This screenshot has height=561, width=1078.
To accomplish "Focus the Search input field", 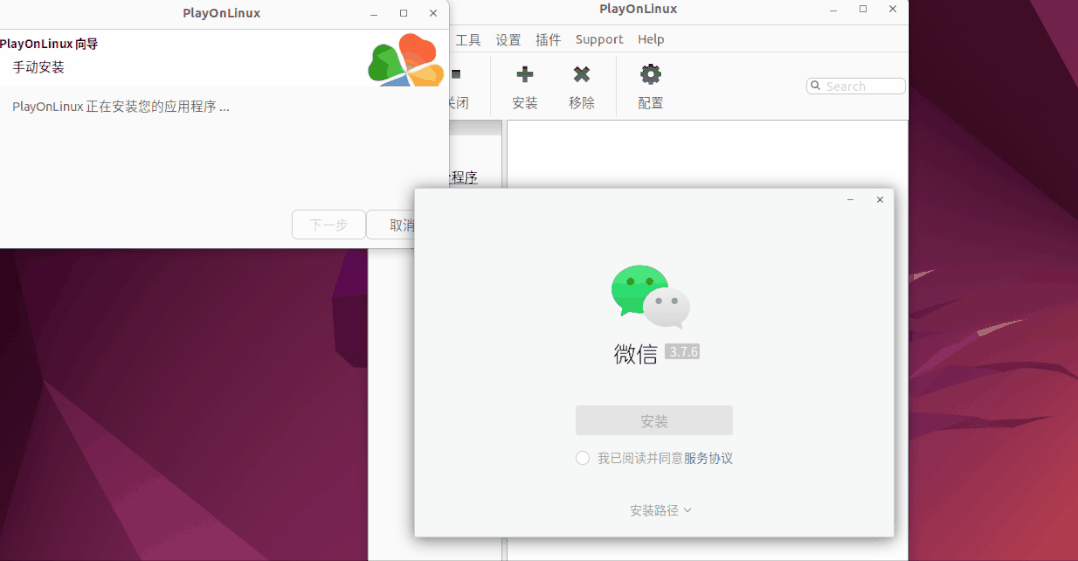I will pos(855,86).
